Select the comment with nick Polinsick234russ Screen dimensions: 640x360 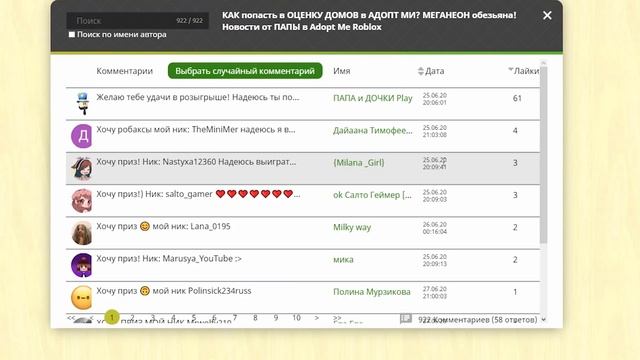coord(173,291)
